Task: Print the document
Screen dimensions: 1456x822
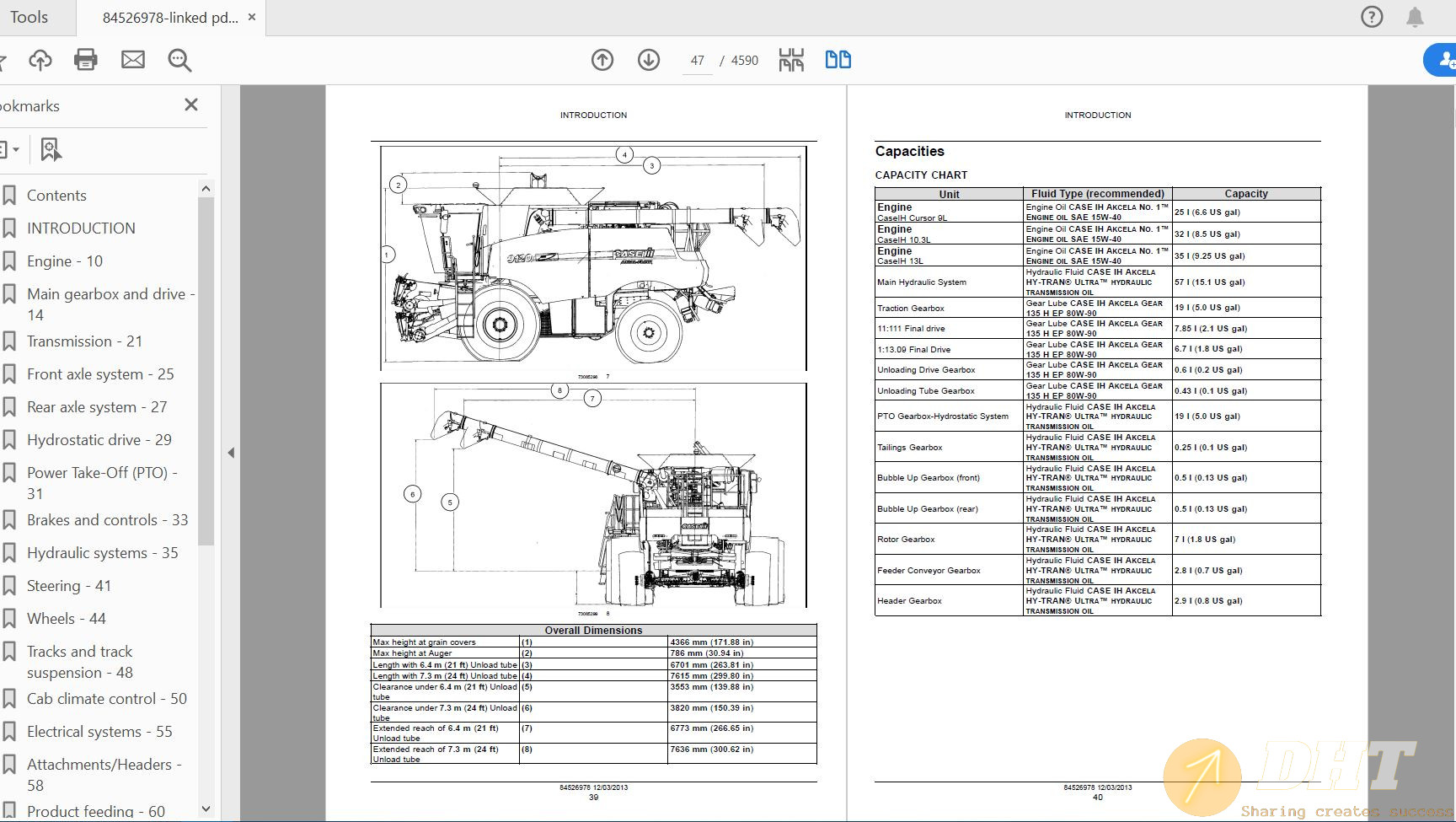Action: pos(86,60)
